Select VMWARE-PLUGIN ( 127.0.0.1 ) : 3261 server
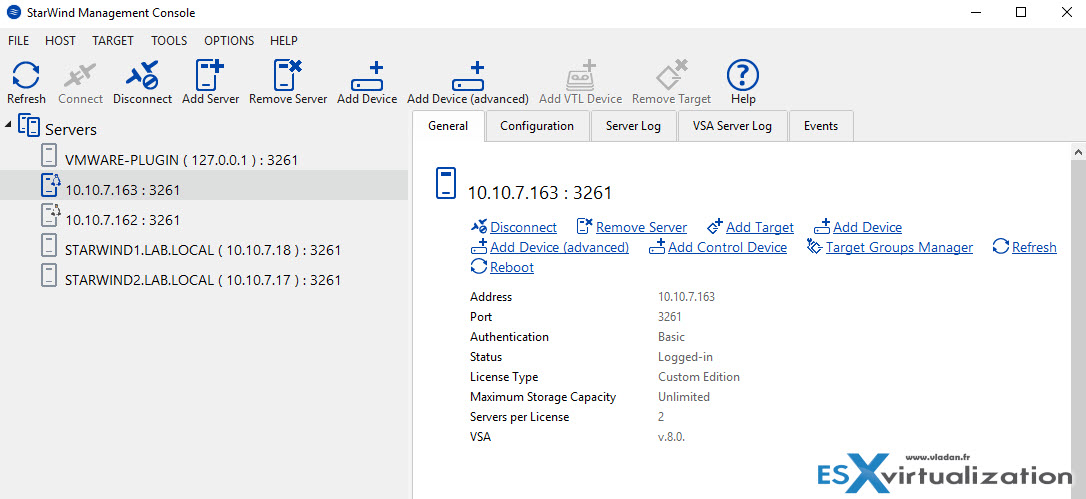This screenshot has width=1086, height=499. [181, 160]
